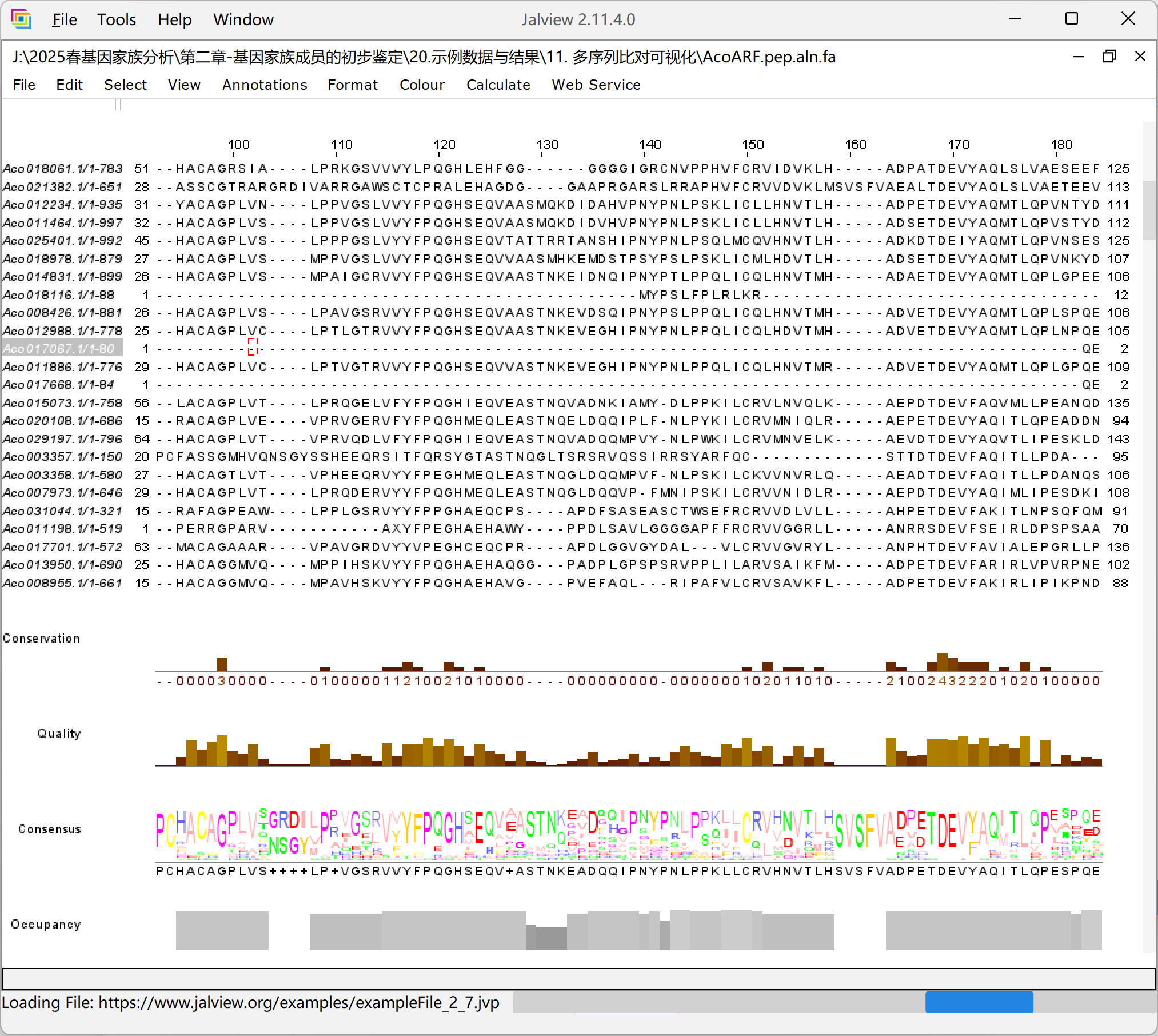Screen dimensions: 1158x1036
Task: Click the blue loading progress bar
Action: coord(979,1002)
